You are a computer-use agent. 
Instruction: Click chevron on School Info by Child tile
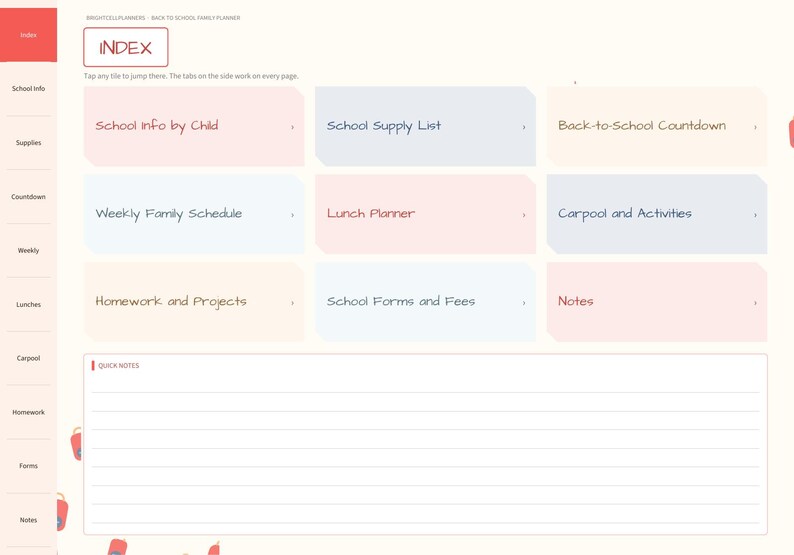click(x=292, y=127)
